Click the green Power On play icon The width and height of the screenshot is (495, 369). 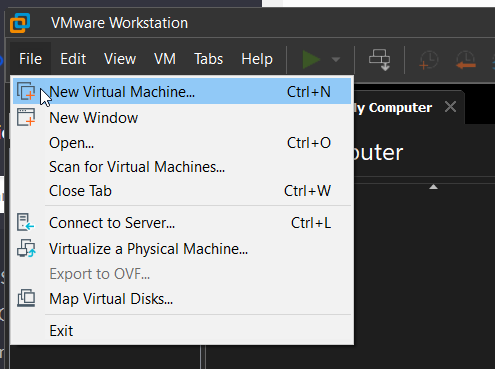[311, 60]
